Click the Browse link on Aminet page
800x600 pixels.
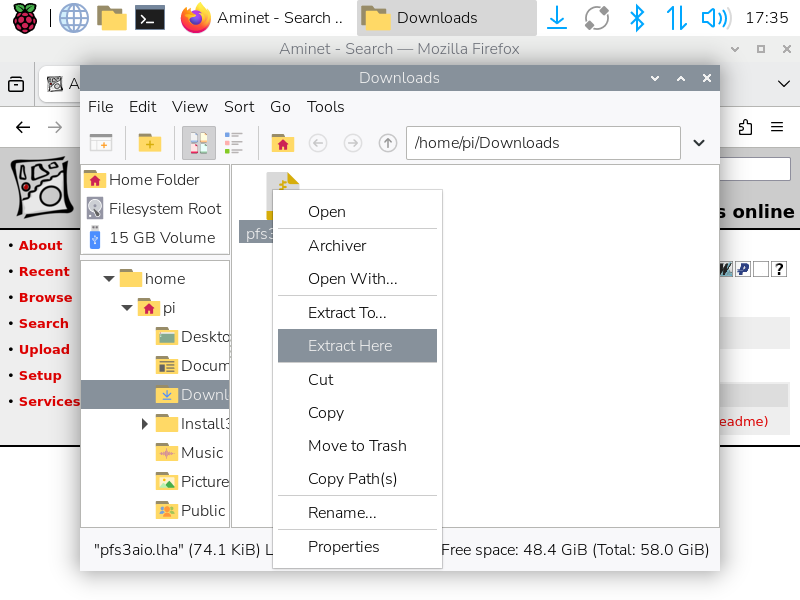point(45,297)
